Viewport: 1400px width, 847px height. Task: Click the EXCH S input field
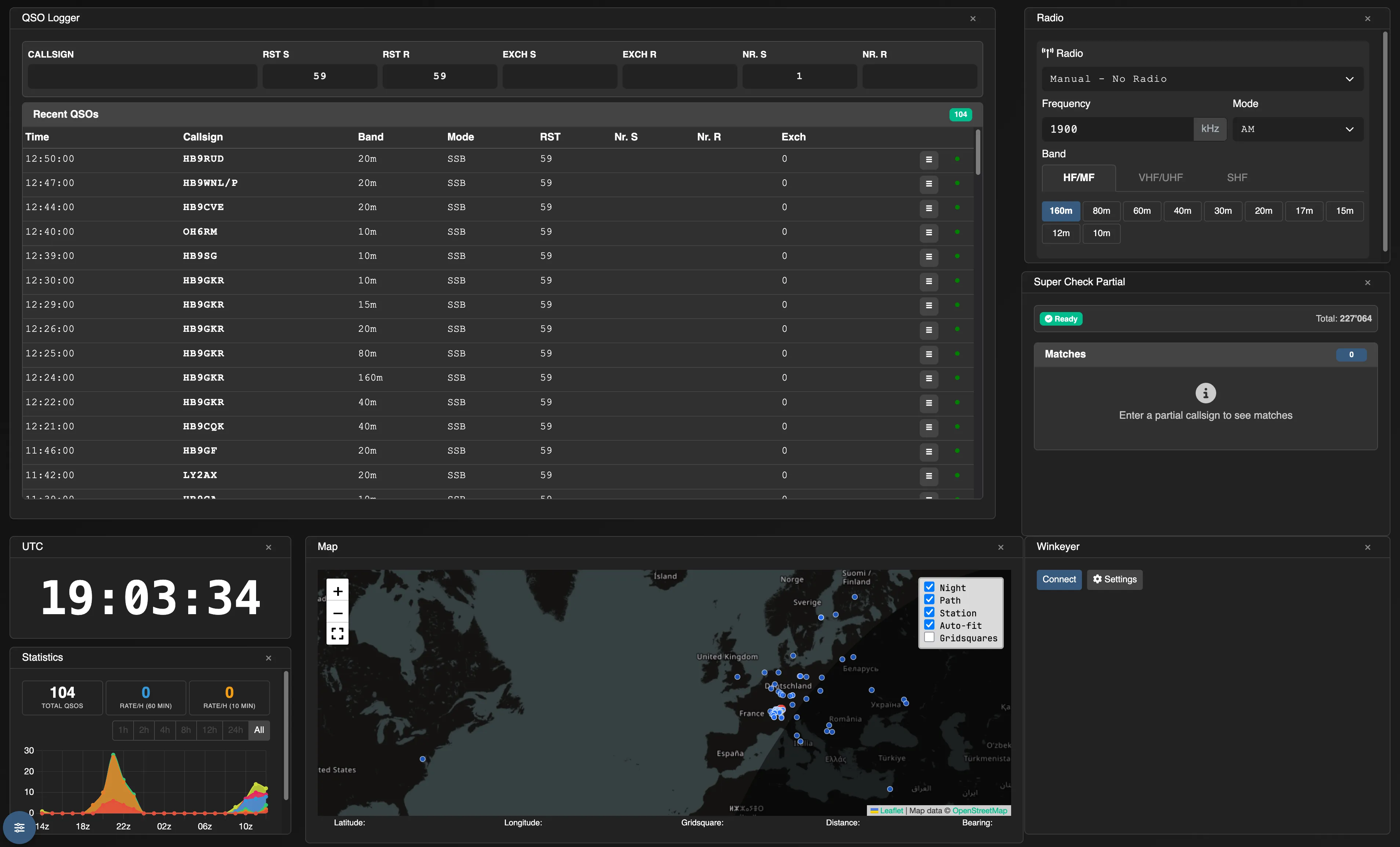(559, 76)
